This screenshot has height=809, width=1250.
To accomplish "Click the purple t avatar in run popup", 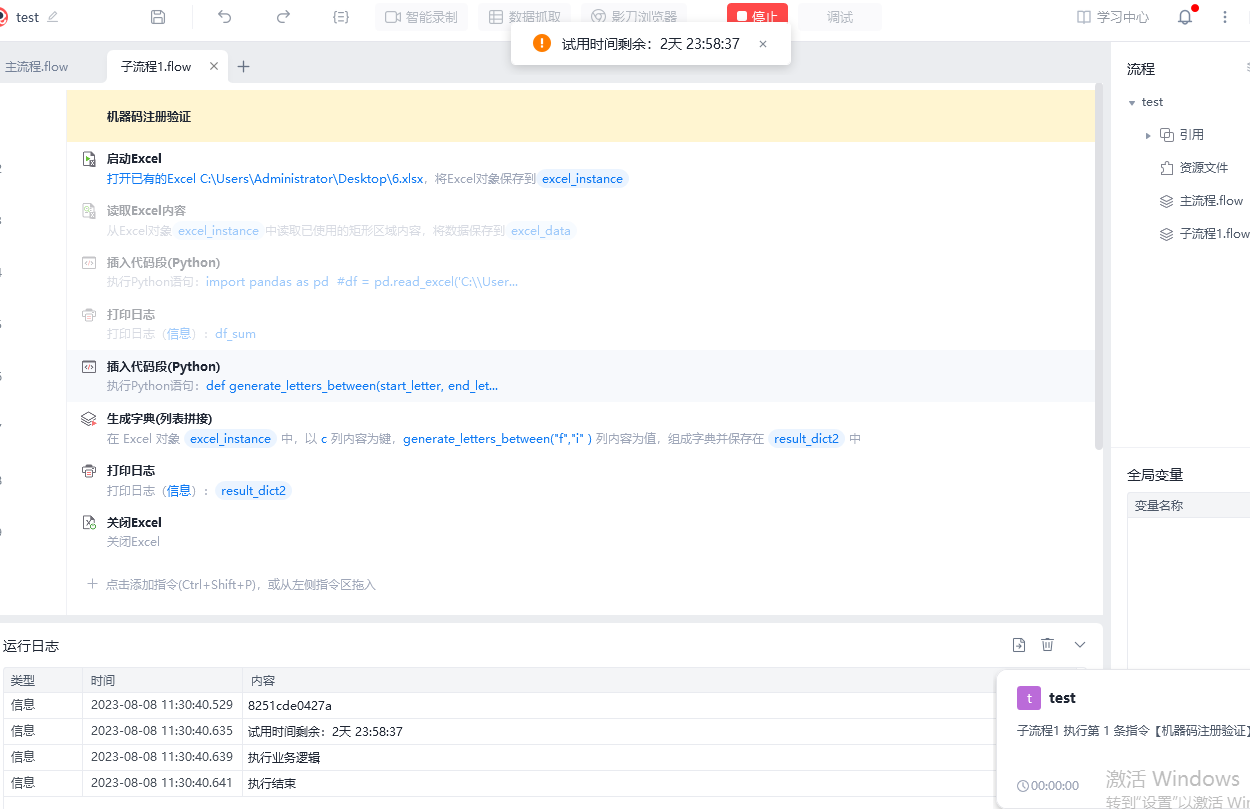I will (1029, 698).
